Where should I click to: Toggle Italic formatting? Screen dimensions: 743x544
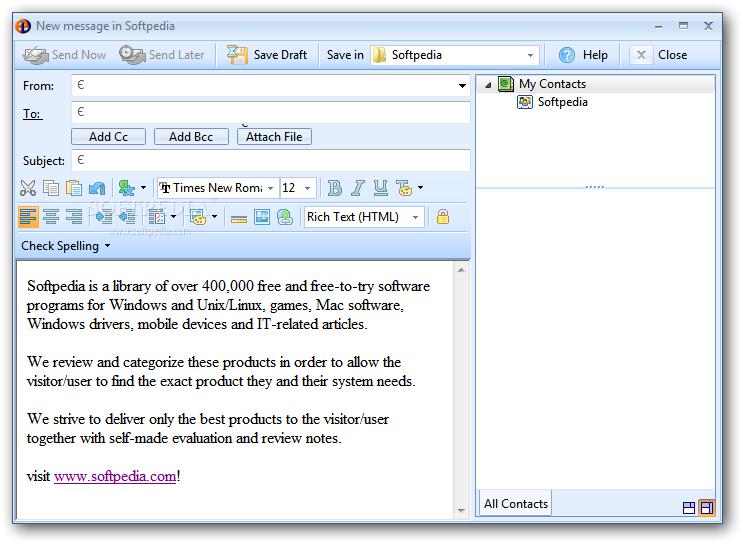pyautogui.click(x=358, y=188)
